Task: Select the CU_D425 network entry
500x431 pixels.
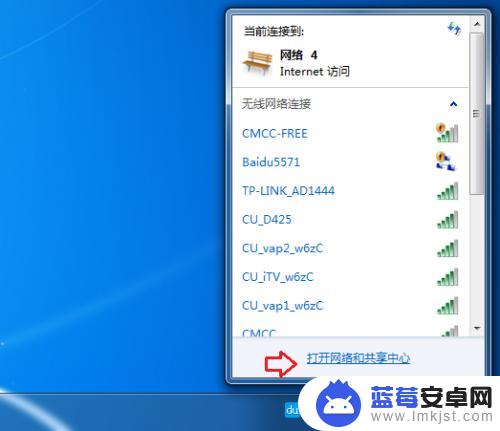Action: pos(350,219)
